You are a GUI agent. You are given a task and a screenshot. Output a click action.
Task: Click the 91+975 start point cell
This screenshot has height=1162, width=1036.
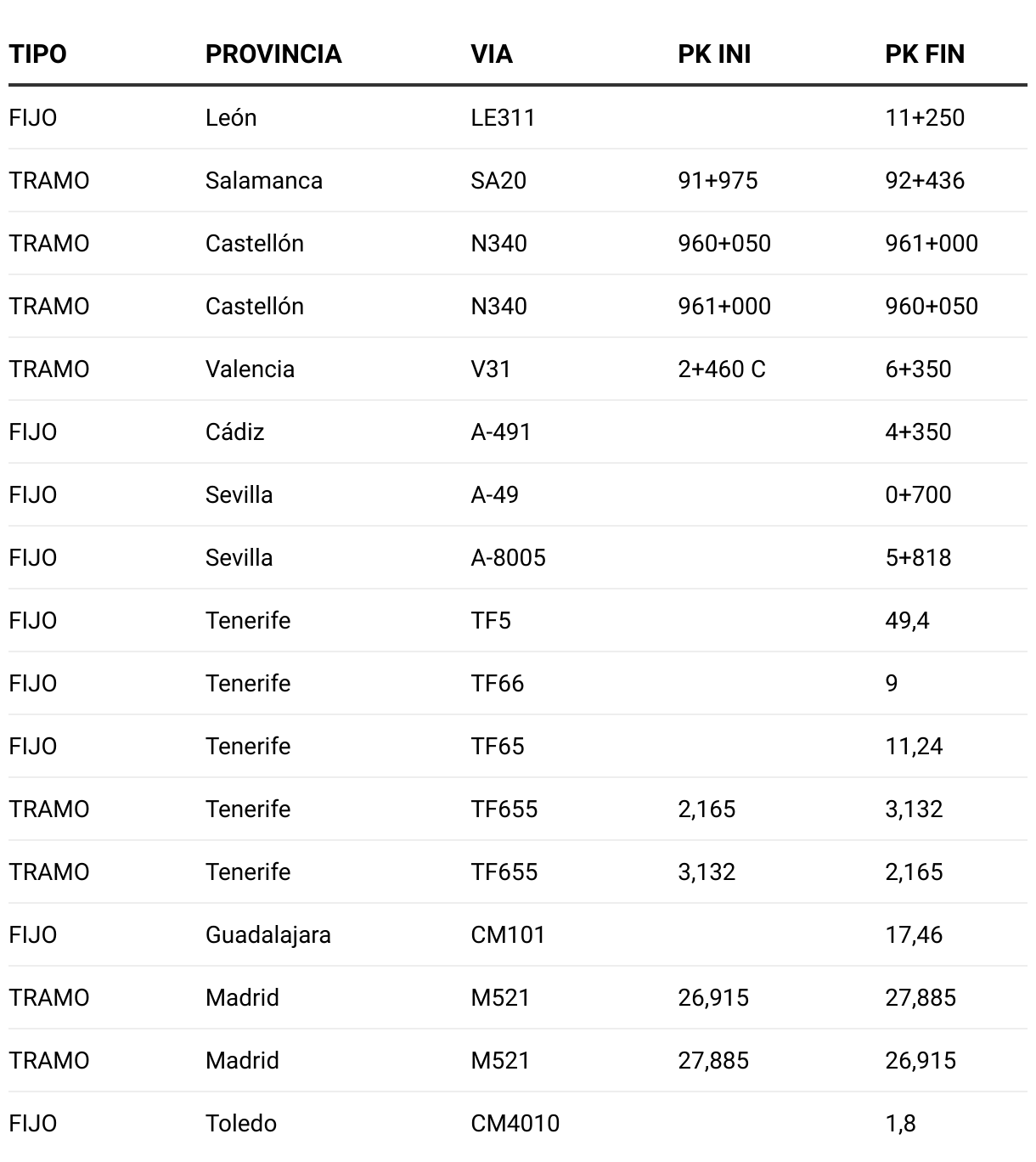(x=718, y=180)
